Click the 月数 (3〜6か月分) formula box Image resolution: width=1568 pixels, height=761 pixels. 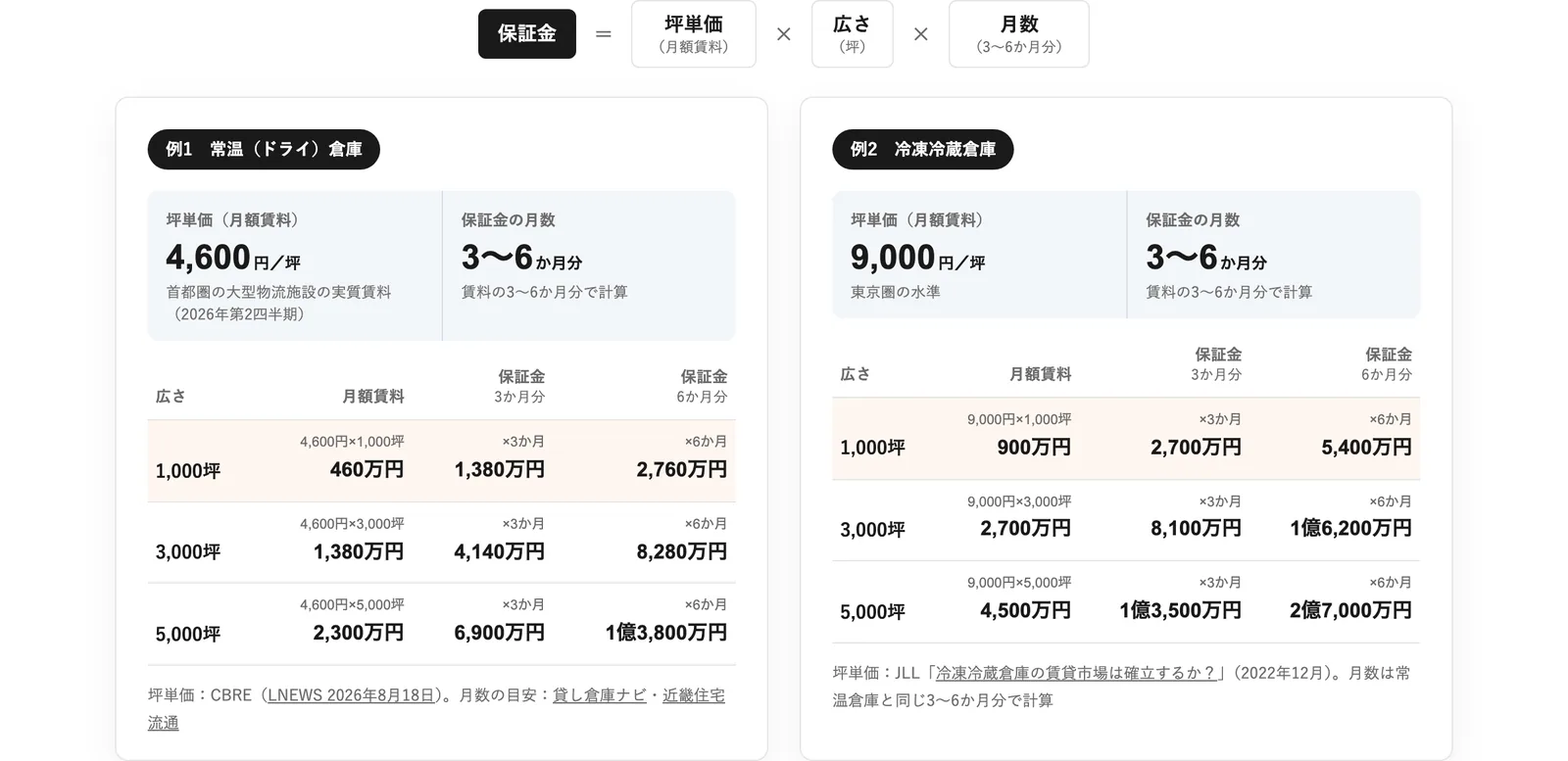(1019, 34)
